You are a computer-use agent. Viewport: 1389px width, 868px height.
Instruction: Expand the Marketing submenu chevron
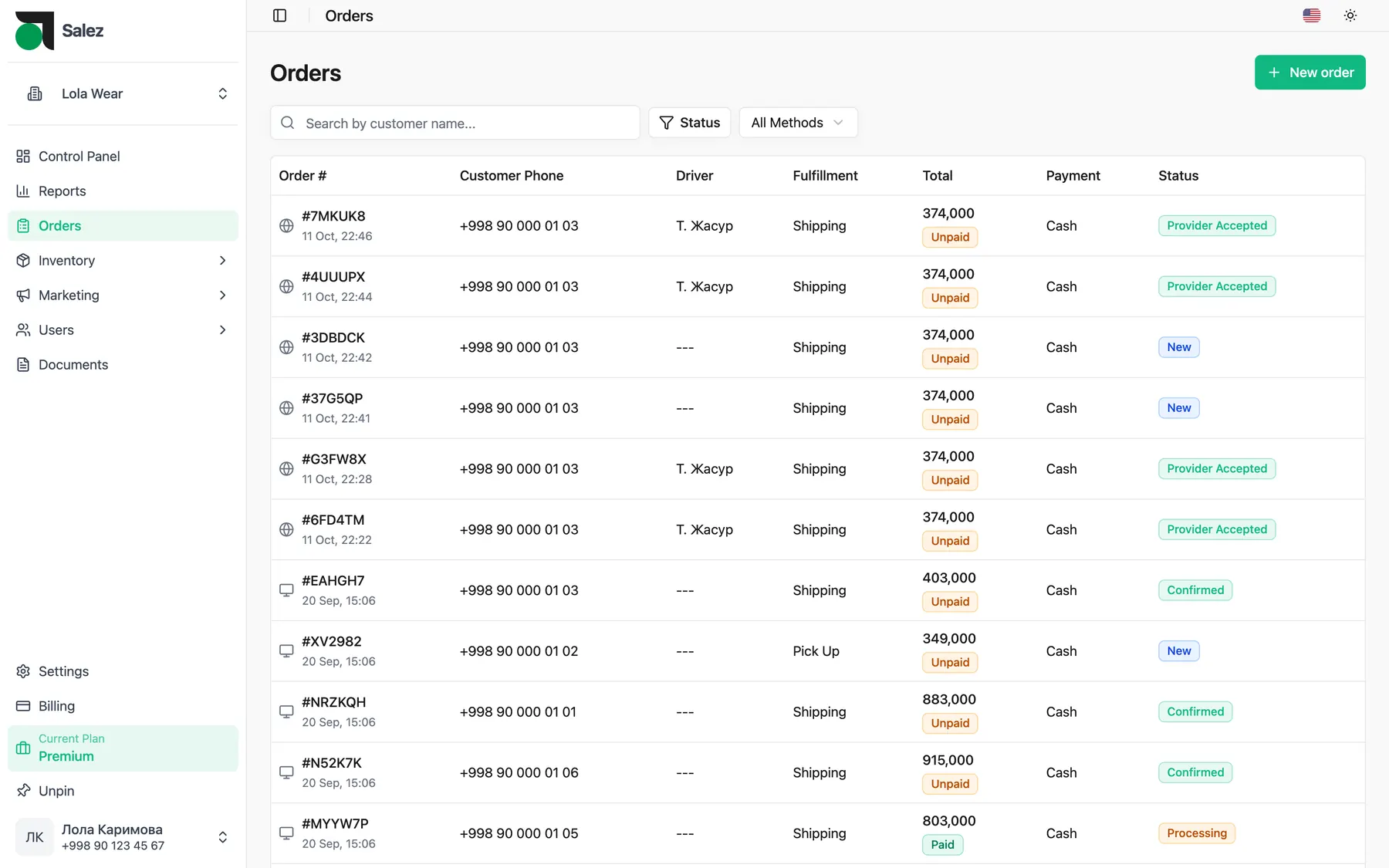[x=222, y=296]
